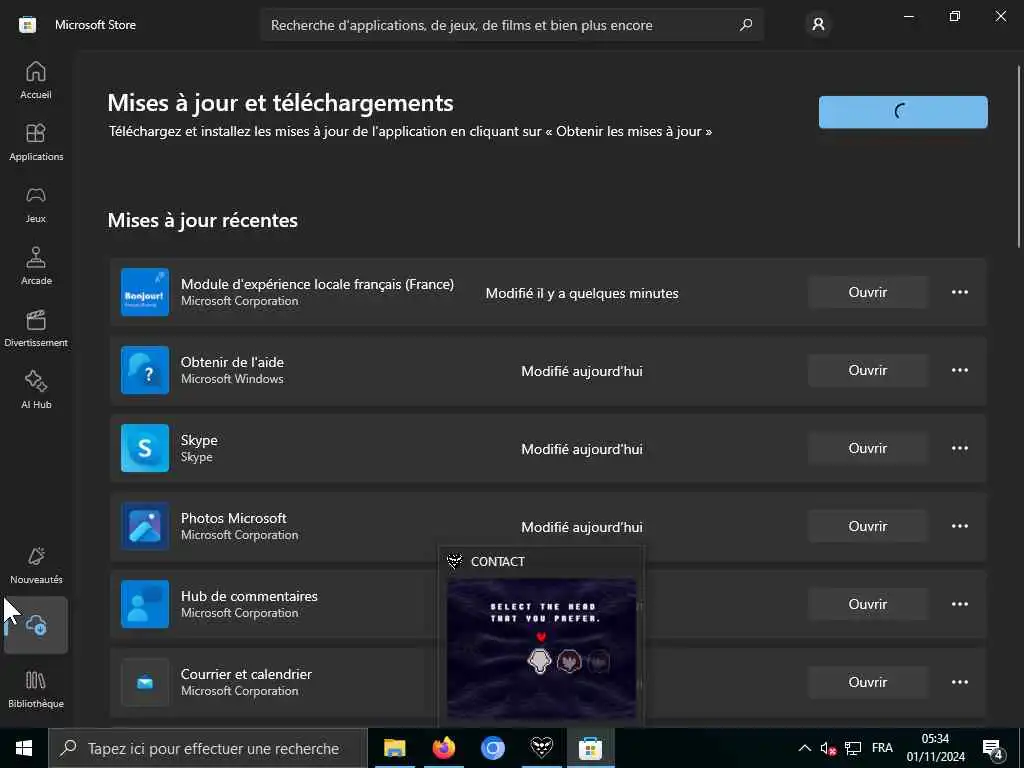Open the Windows Start menu
This screenshot has height=768, width=1024.
point(24,748)
